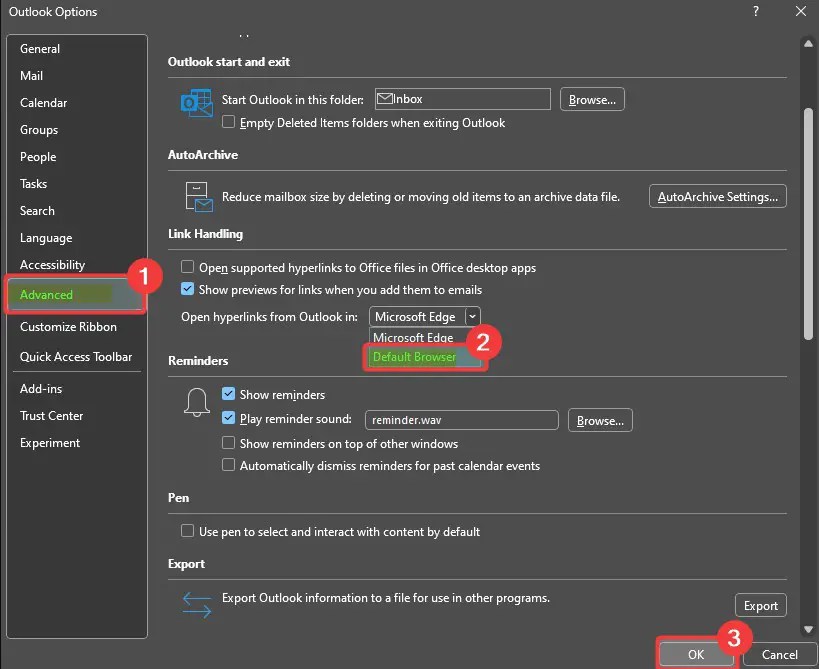Pick Microsoft Edge from the dropdown list
819x669 pixels.
(413, 337)
